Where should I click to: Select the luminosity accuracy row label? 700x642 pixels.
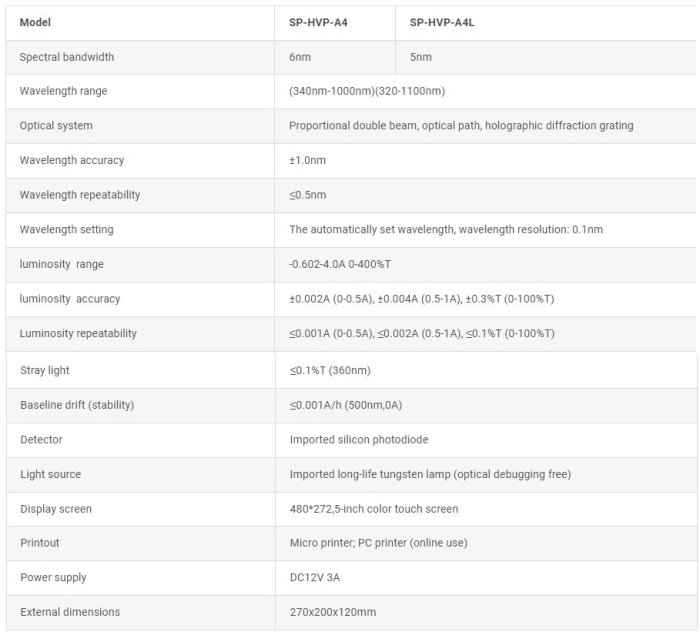click(69, 299)
